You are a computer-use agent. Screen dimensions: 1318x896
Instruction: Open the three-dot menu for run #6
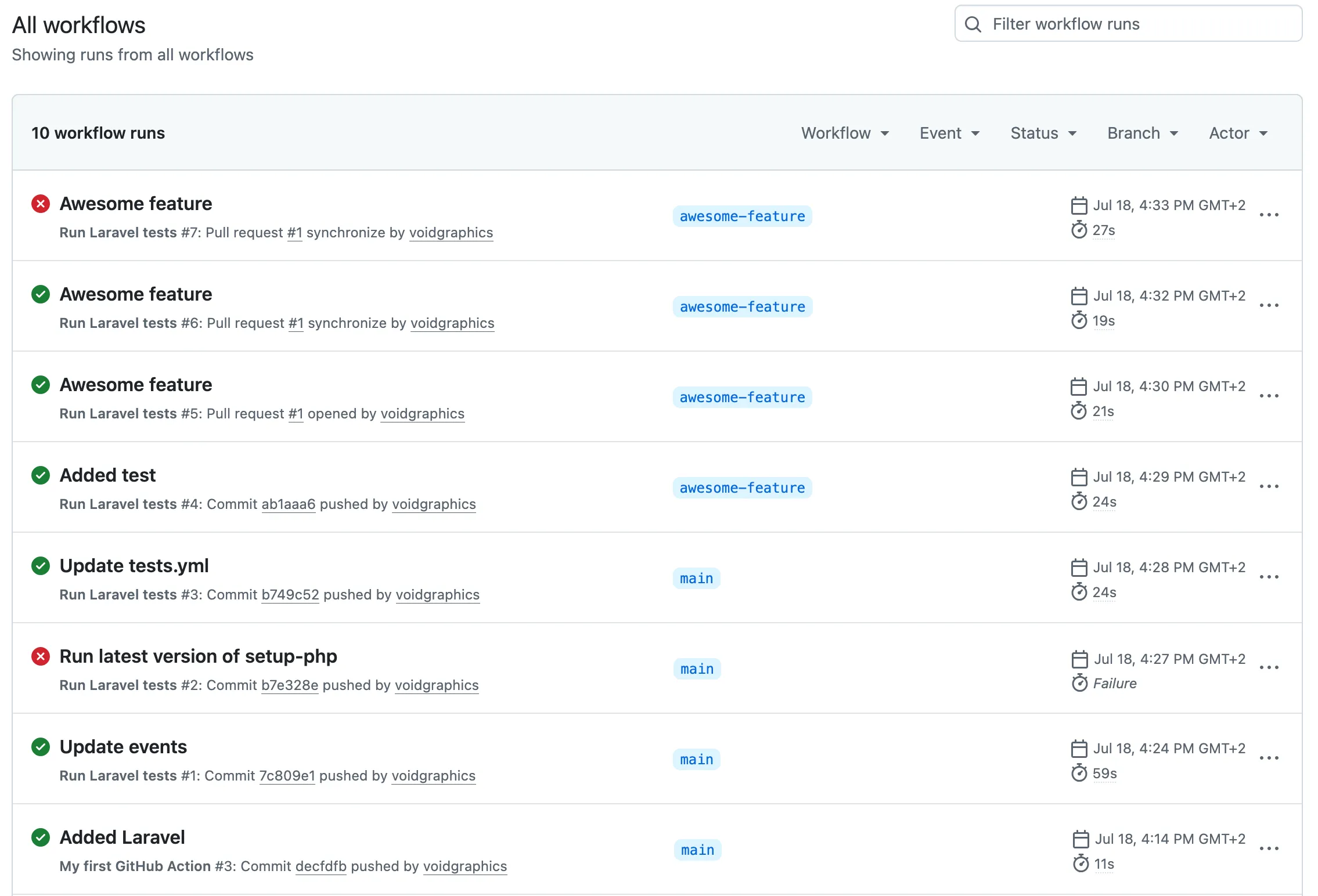coord(1269,306)
